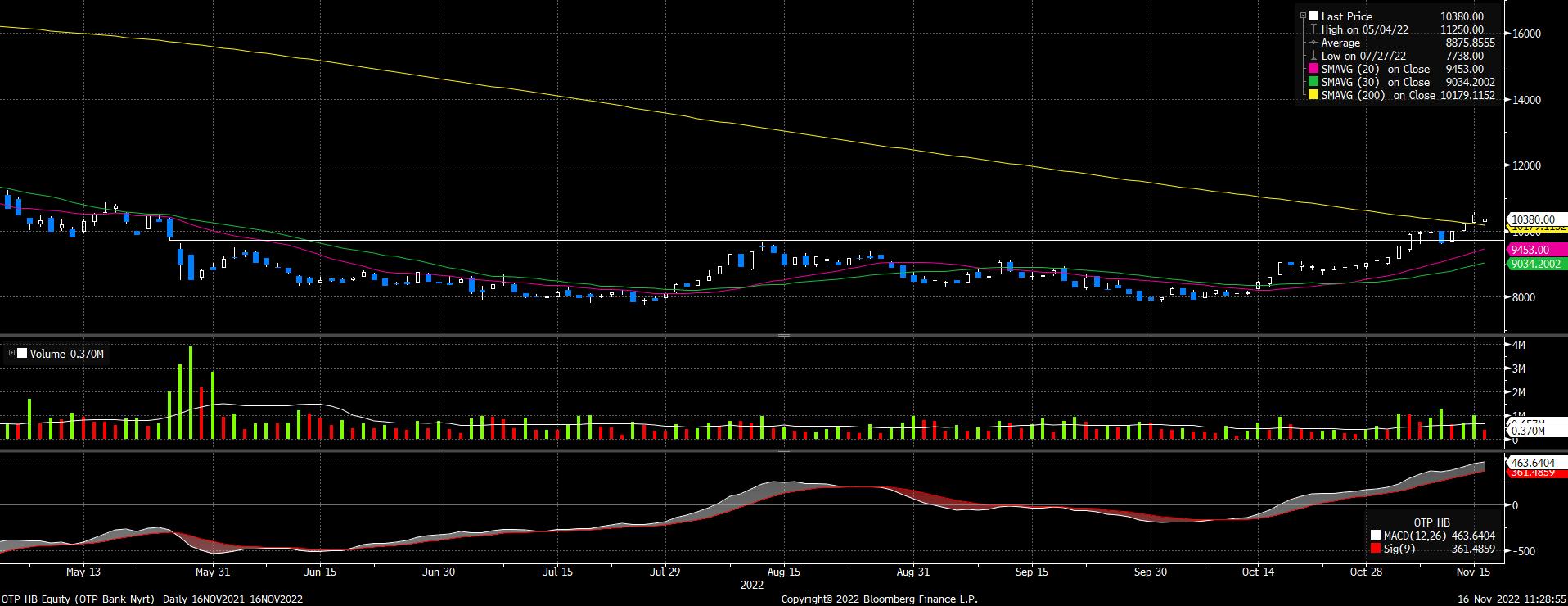
Task: Click the 8000 price axis label
Action: click(1524, 297)
